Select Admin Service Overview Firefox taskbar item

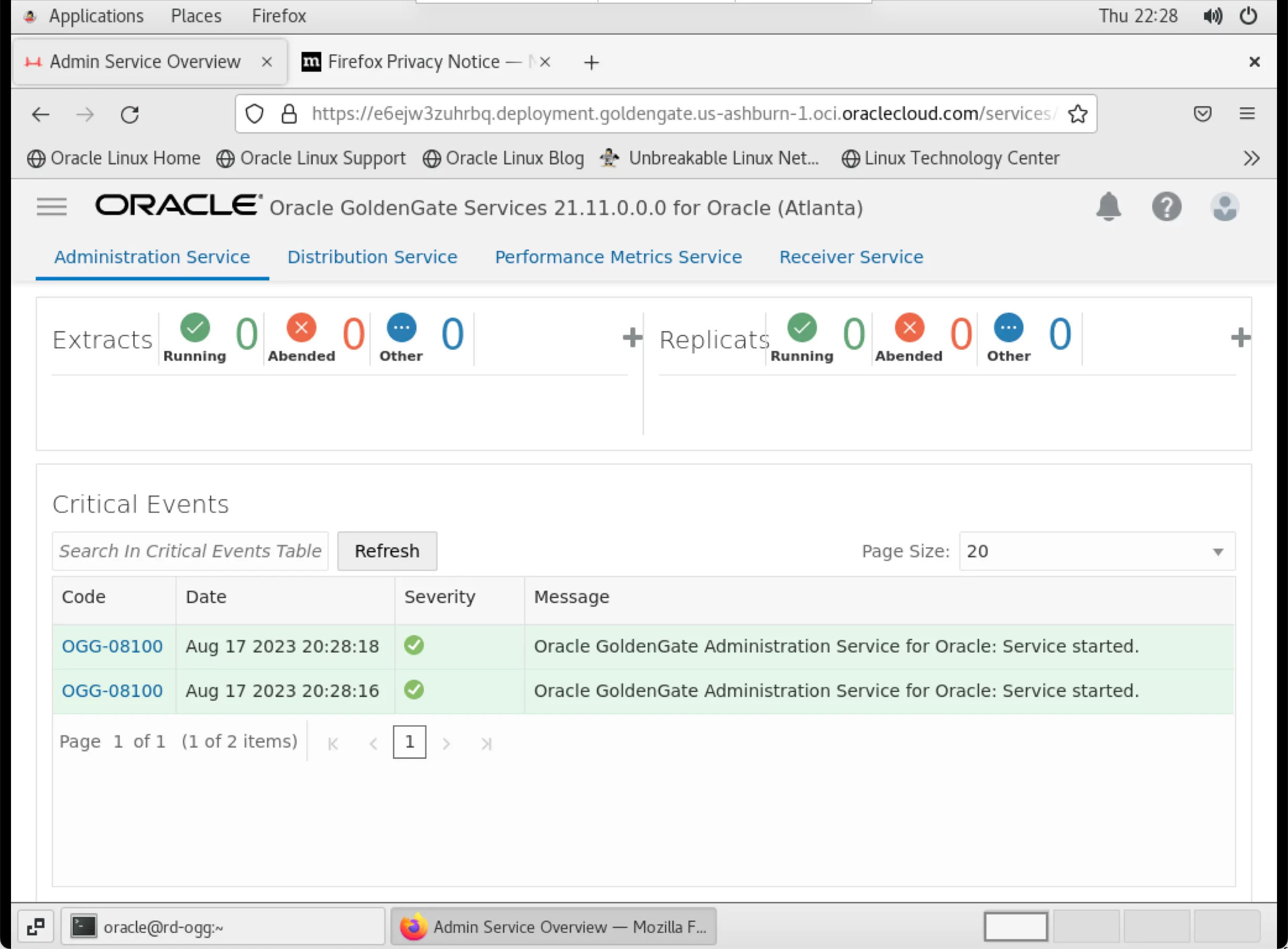[553, 926]
